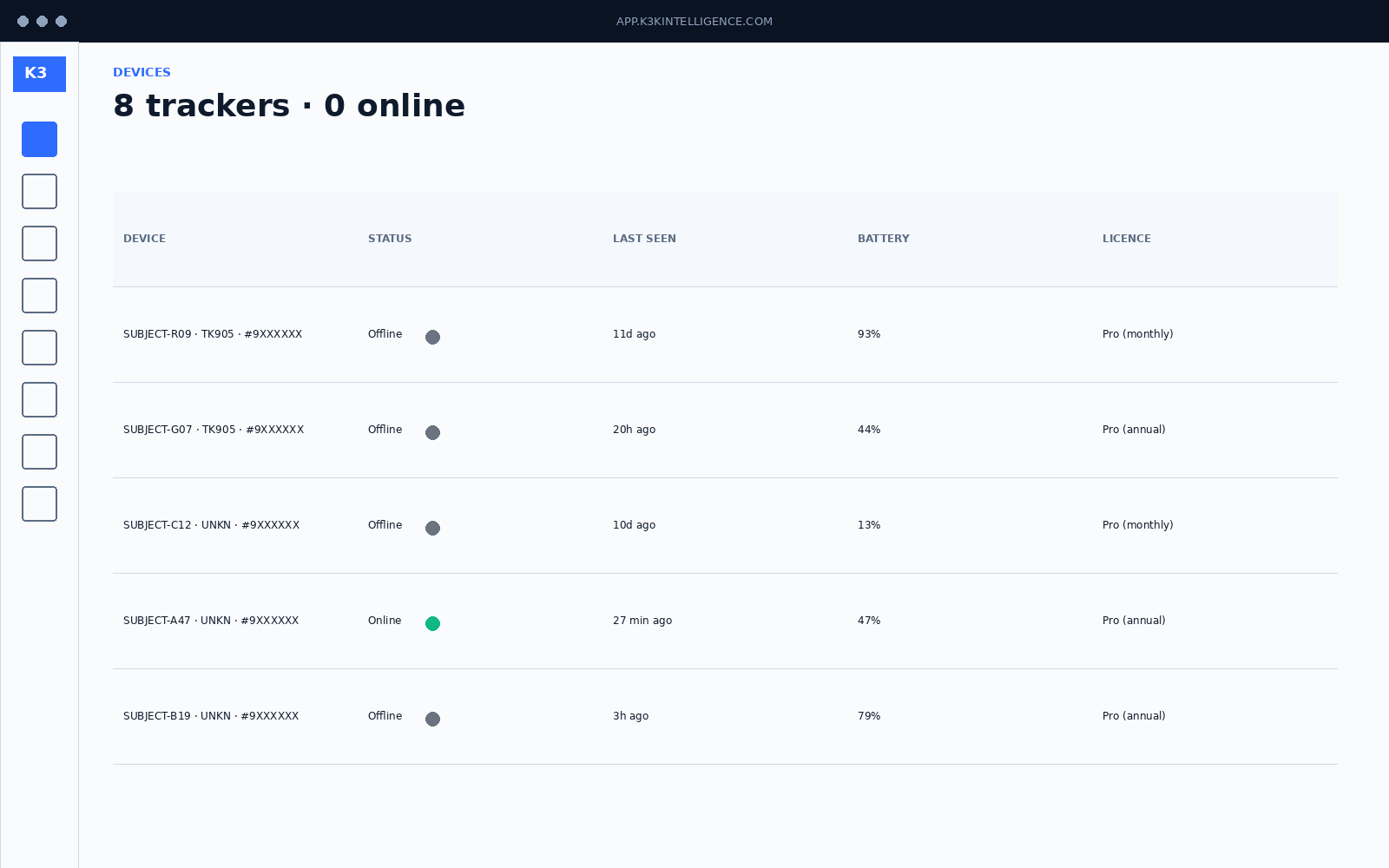Click the Offline label in SUBJECT-C12 row

385,525
